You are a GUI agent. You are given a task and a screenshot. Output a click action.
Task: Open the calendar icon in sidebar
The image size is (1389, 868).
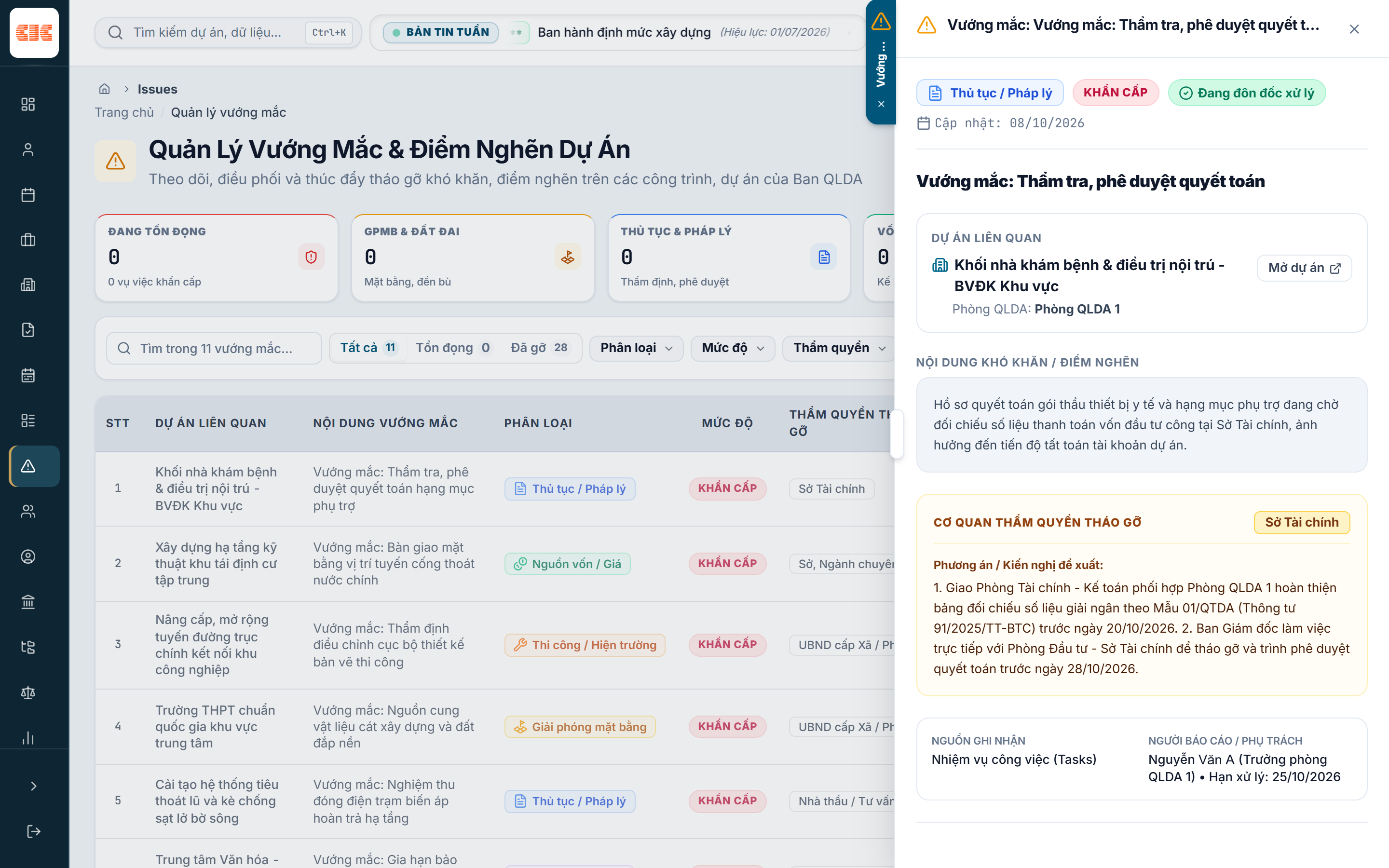point(27,195)
